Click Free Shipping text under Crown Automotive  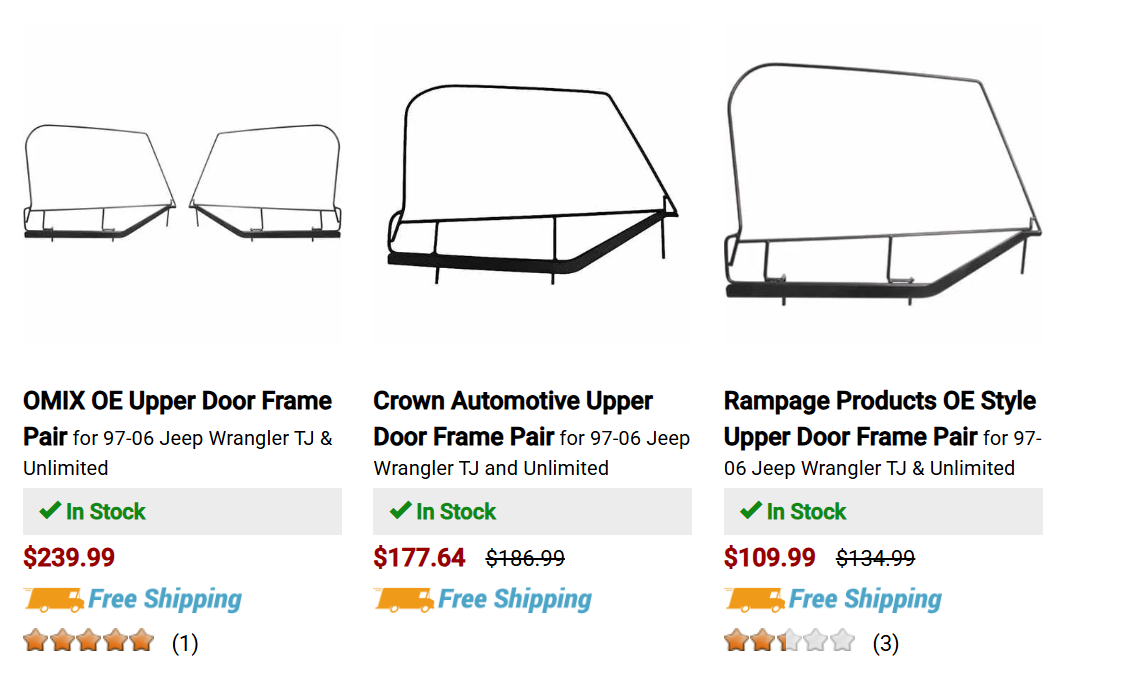[x=515, y=599]
